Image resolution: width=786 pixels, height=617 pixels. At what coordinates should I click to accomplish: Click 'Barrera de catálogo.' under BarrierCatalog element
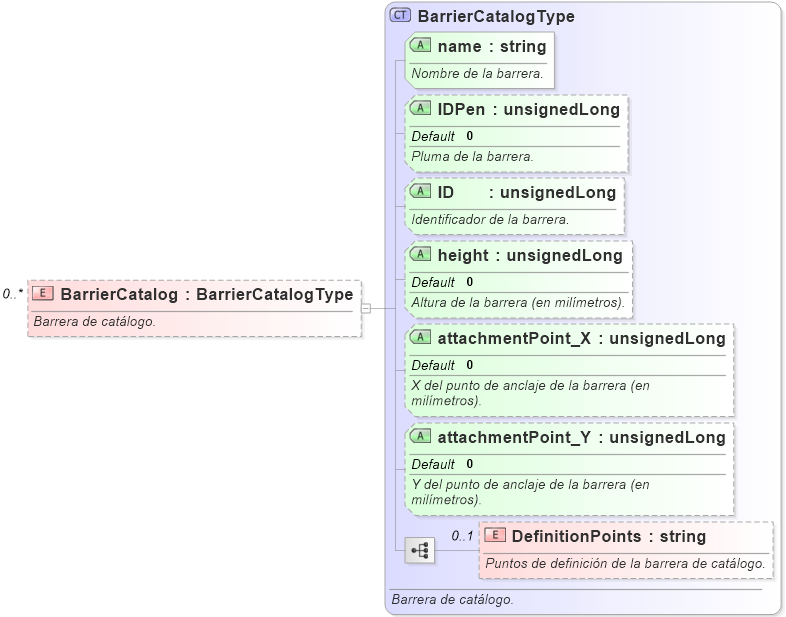[x=94, y=321]
